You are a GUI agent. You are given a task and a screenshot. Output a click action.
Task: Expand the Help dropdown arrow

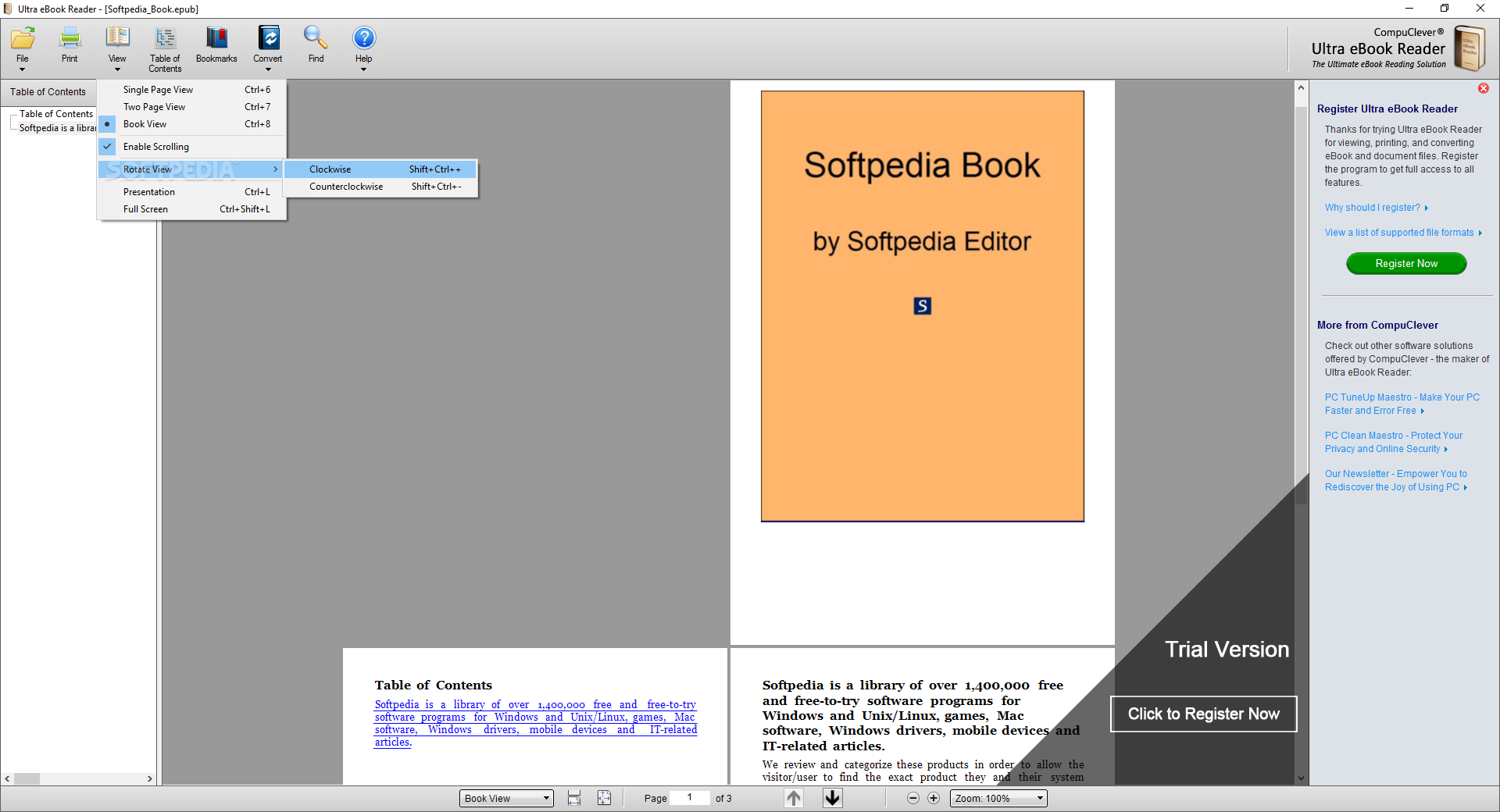coord(363,69)
